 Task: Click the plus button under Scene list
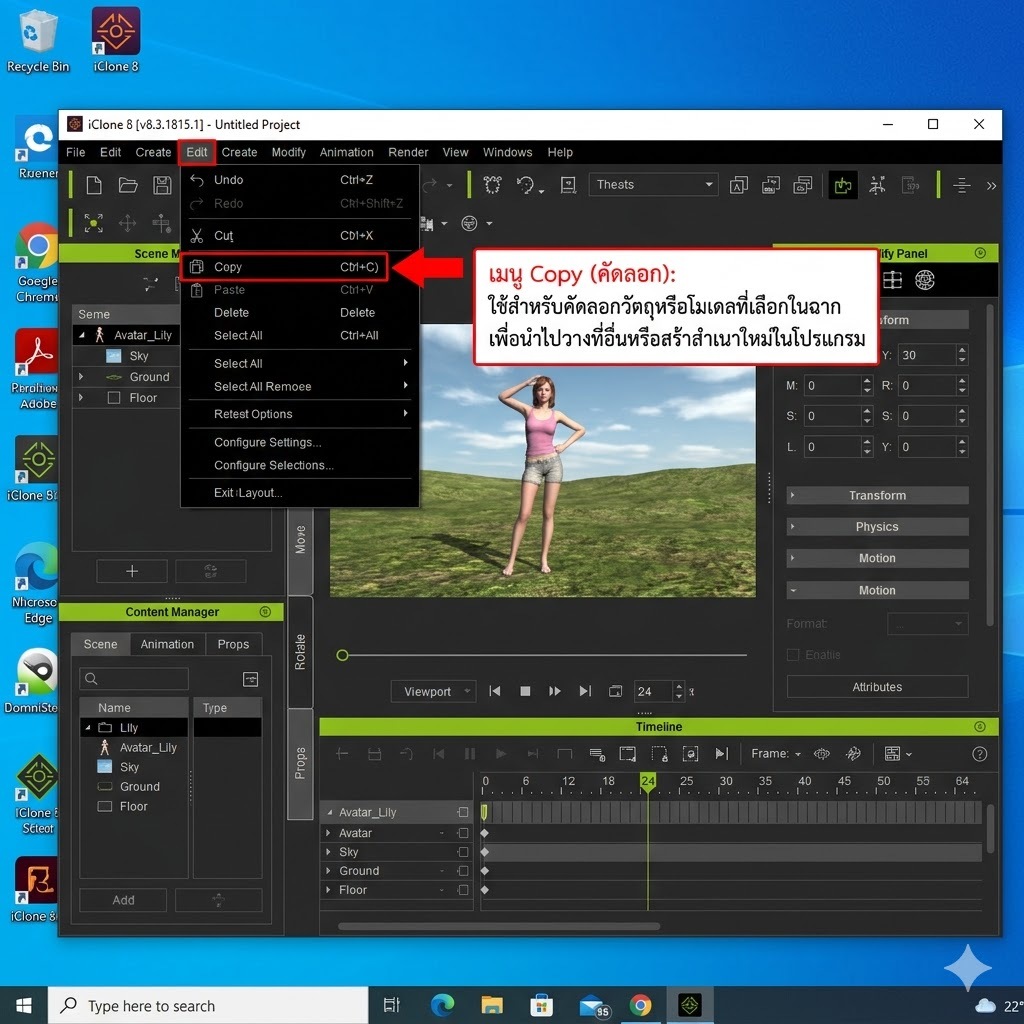pyautogui.click(x=132, y=571)
